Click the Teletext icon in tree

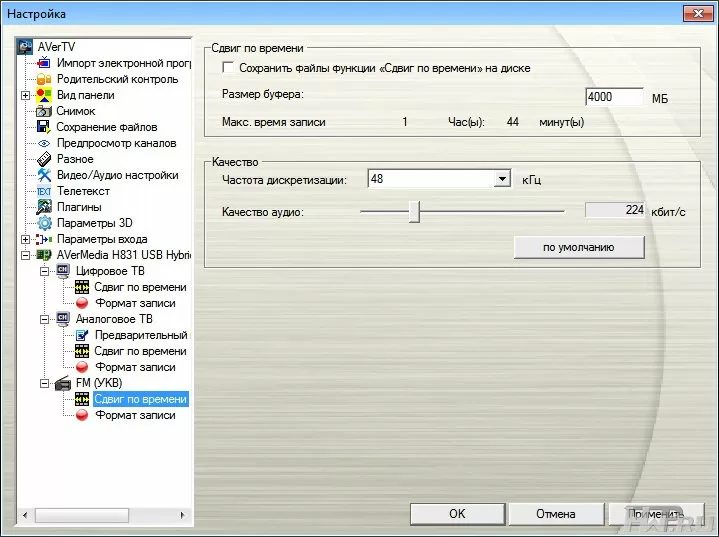[44, 191]
